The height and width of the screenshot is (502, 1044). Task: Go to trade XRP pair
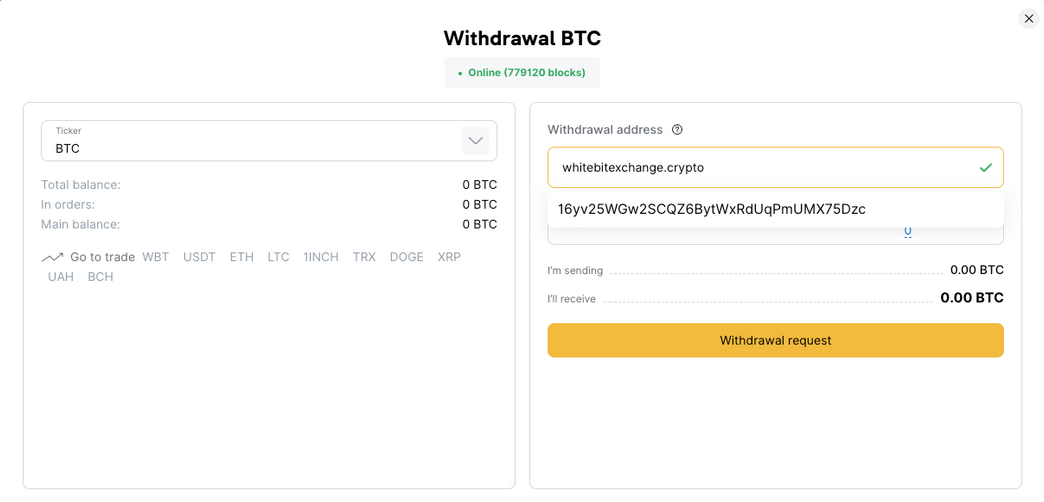pyautogui.click(x=449, y=257)
